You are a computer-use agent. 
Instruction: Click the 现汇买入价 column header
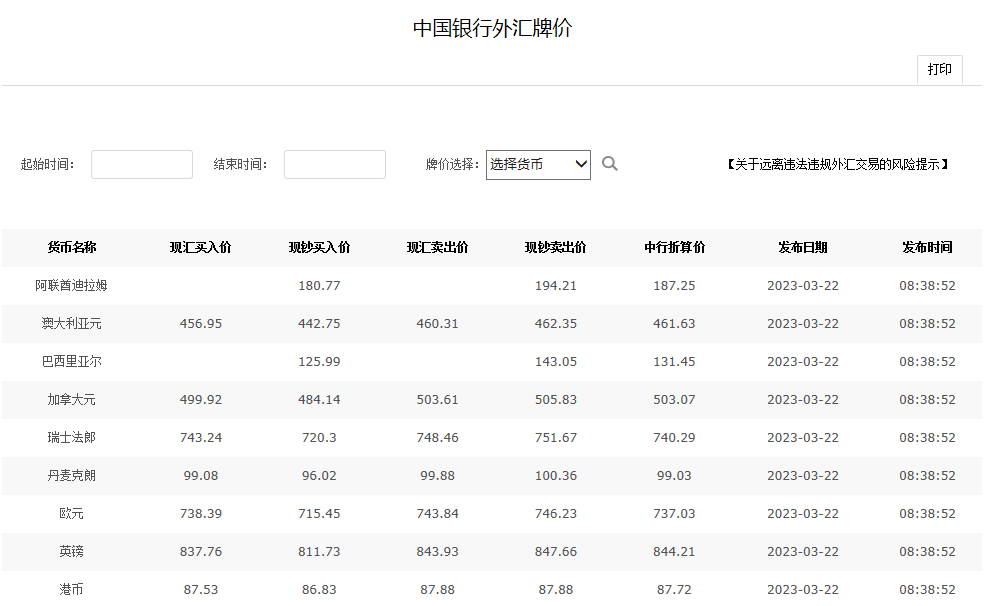tap(201, 248)
